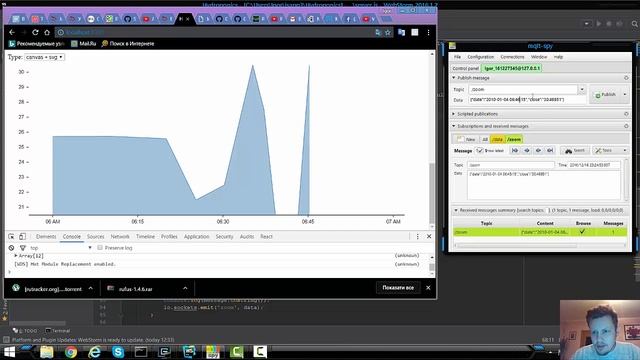Viewport: 640px width, 360px height.
Task: Close the DevTools panel
Action: click(x=429, y=236)
